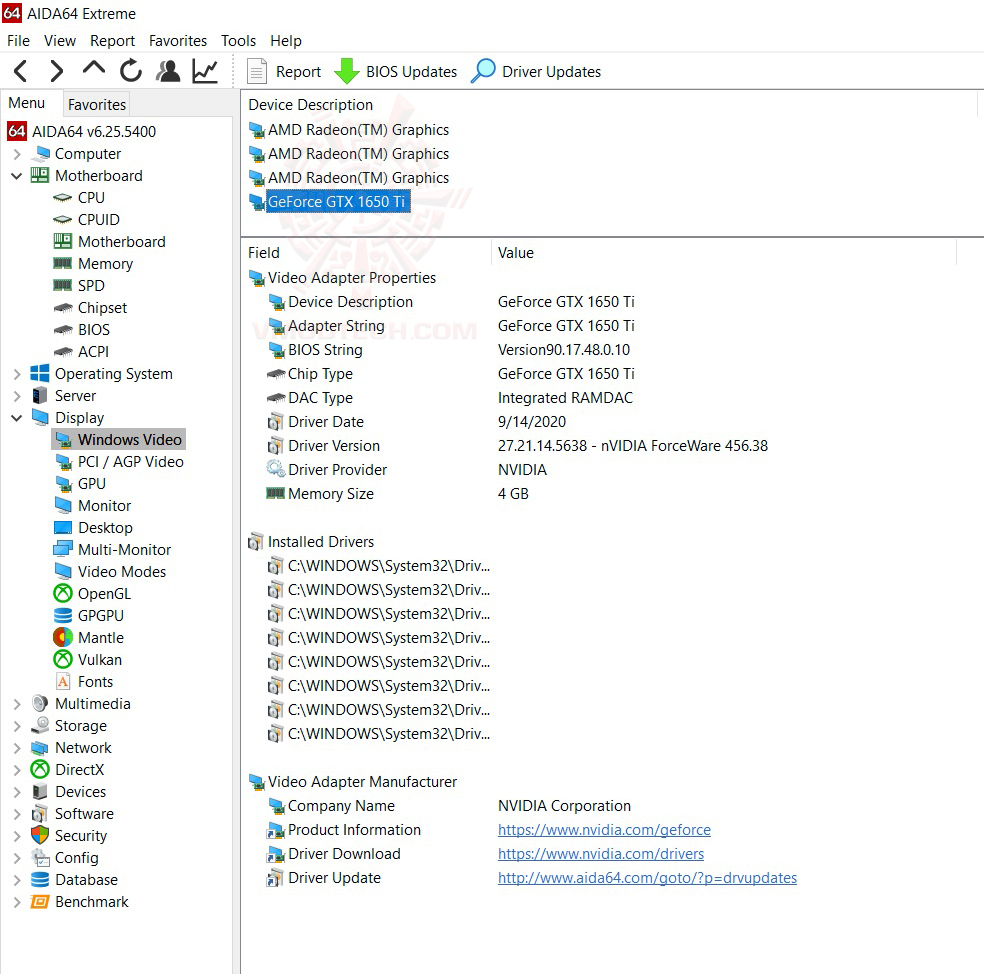Expand the Computer tree node
This screenshot has width=984, height=974.
(x=17, y=154)
